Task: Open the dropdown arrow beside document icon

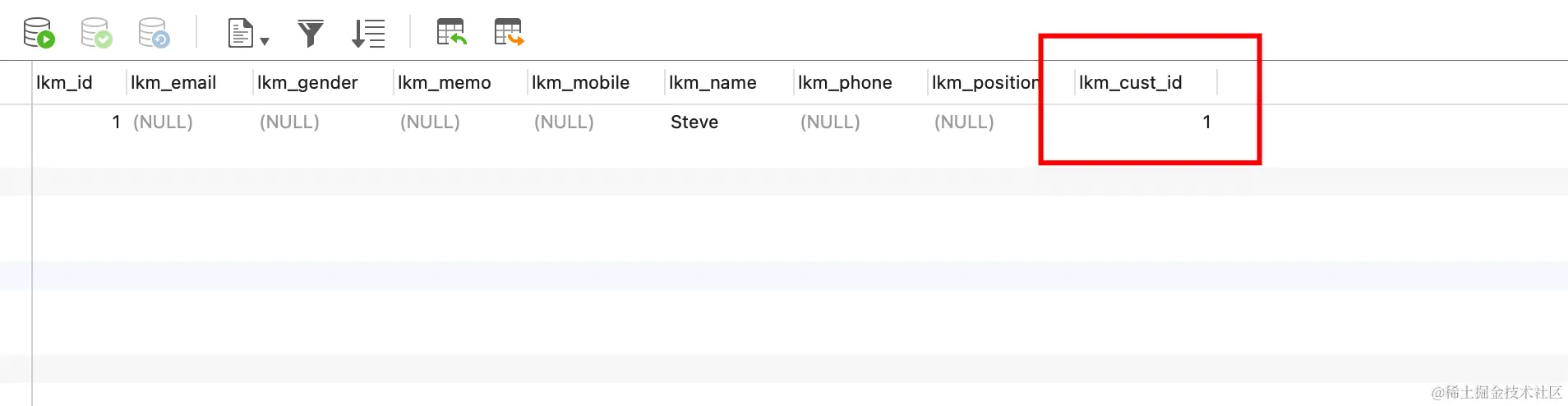Action: click(265, 40)
